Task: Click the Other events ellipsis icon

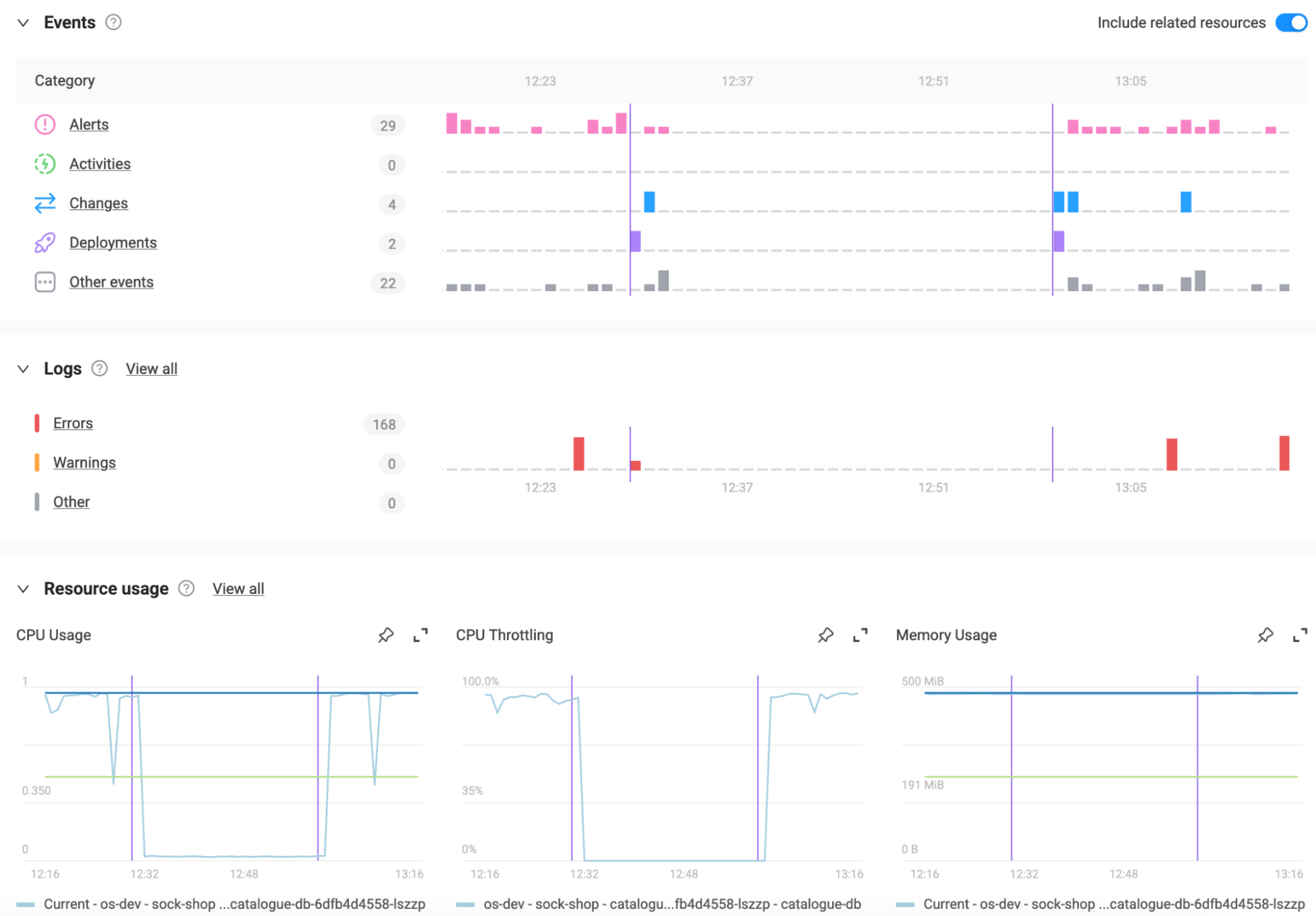Action: [45, 283]
